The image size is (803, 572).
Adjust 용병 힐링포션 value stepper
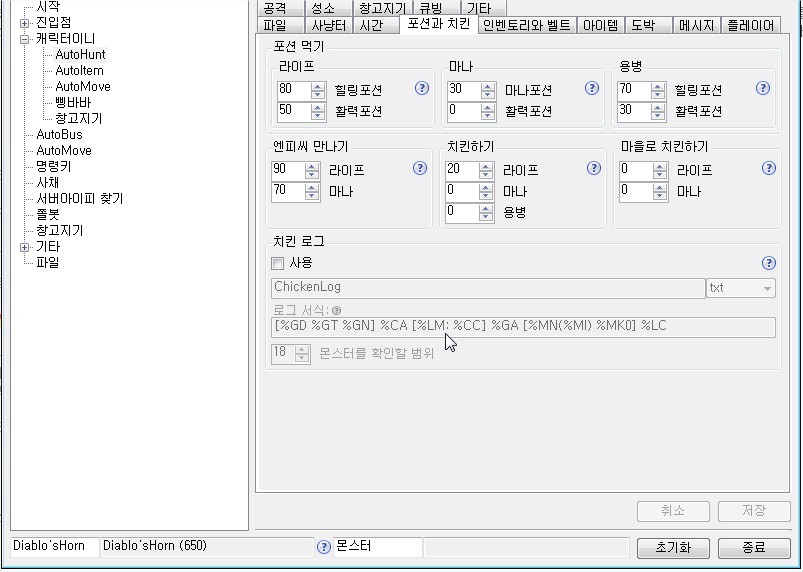click(x=658, y=91)
